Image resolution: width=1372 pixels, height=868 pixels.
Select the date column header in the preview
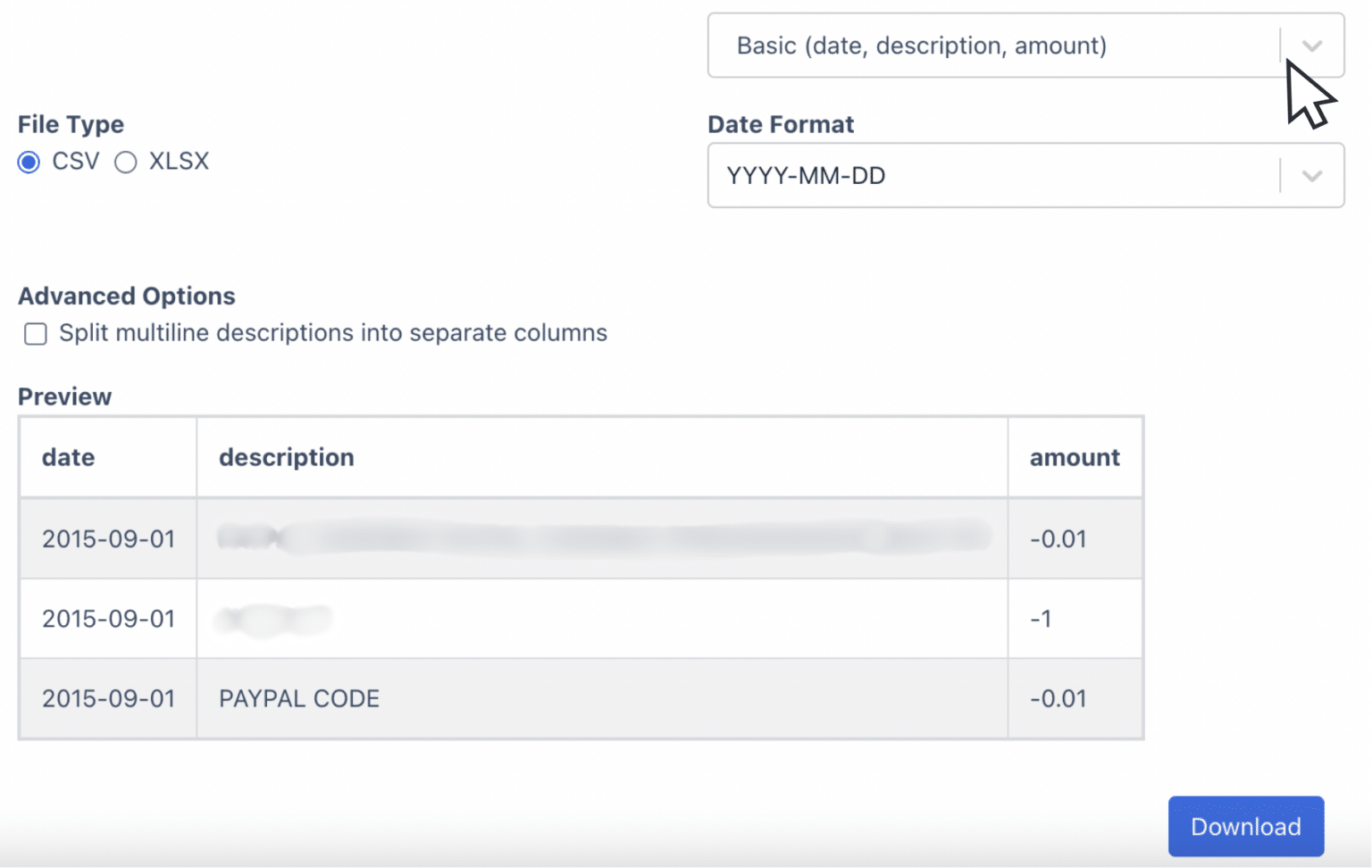pos(68,457)
